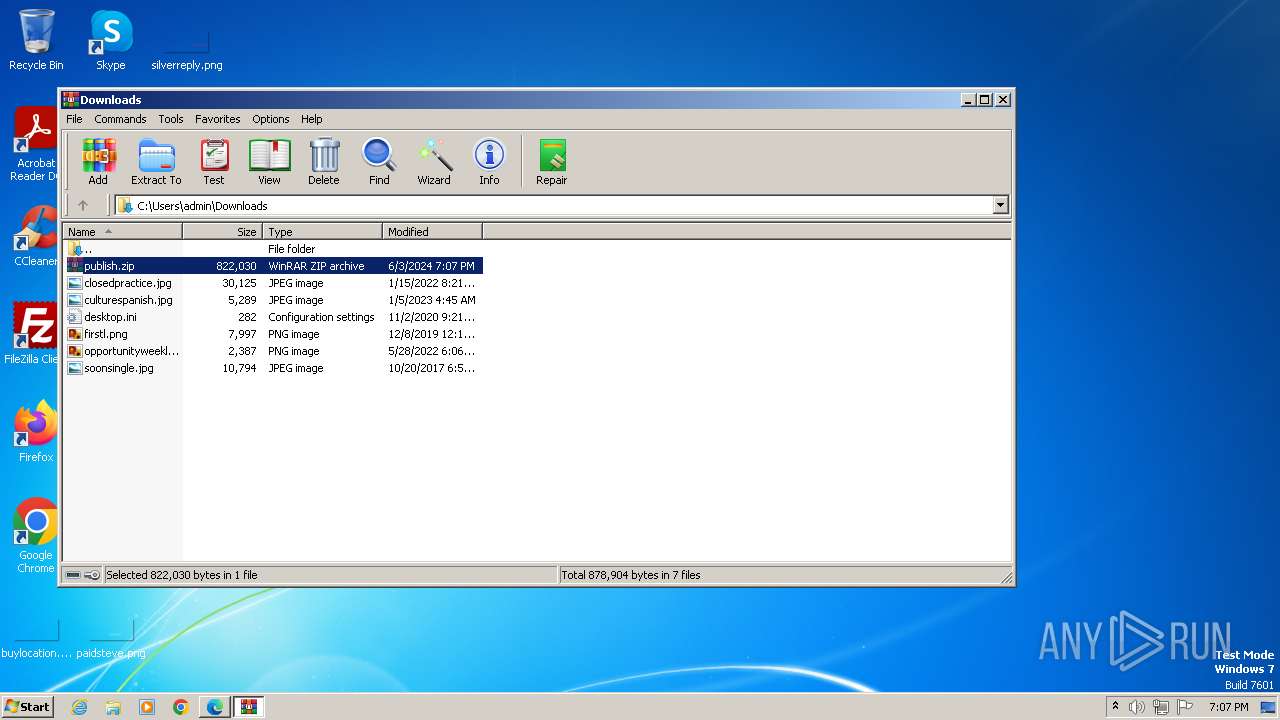Click the Extract To toolbar icon
Viewport: 1280px width, 720px height.
pos(156,162)
